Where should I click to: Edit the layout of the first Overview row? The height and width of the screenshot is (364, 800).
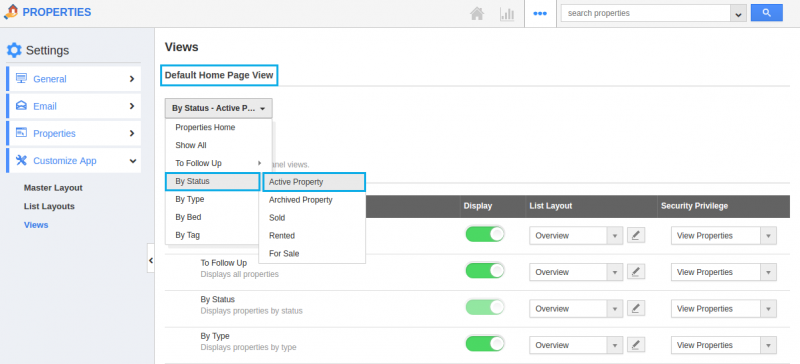click(636, 235)
